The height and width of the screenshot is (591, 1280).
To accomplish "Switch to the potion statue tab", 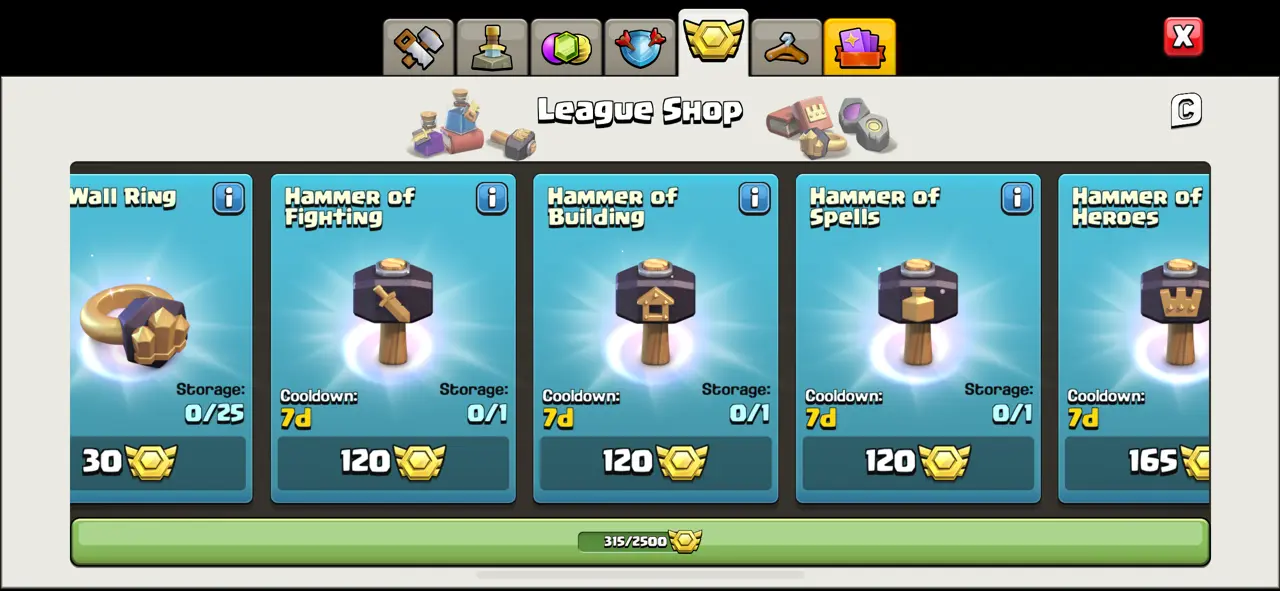I will click(492, 47).
